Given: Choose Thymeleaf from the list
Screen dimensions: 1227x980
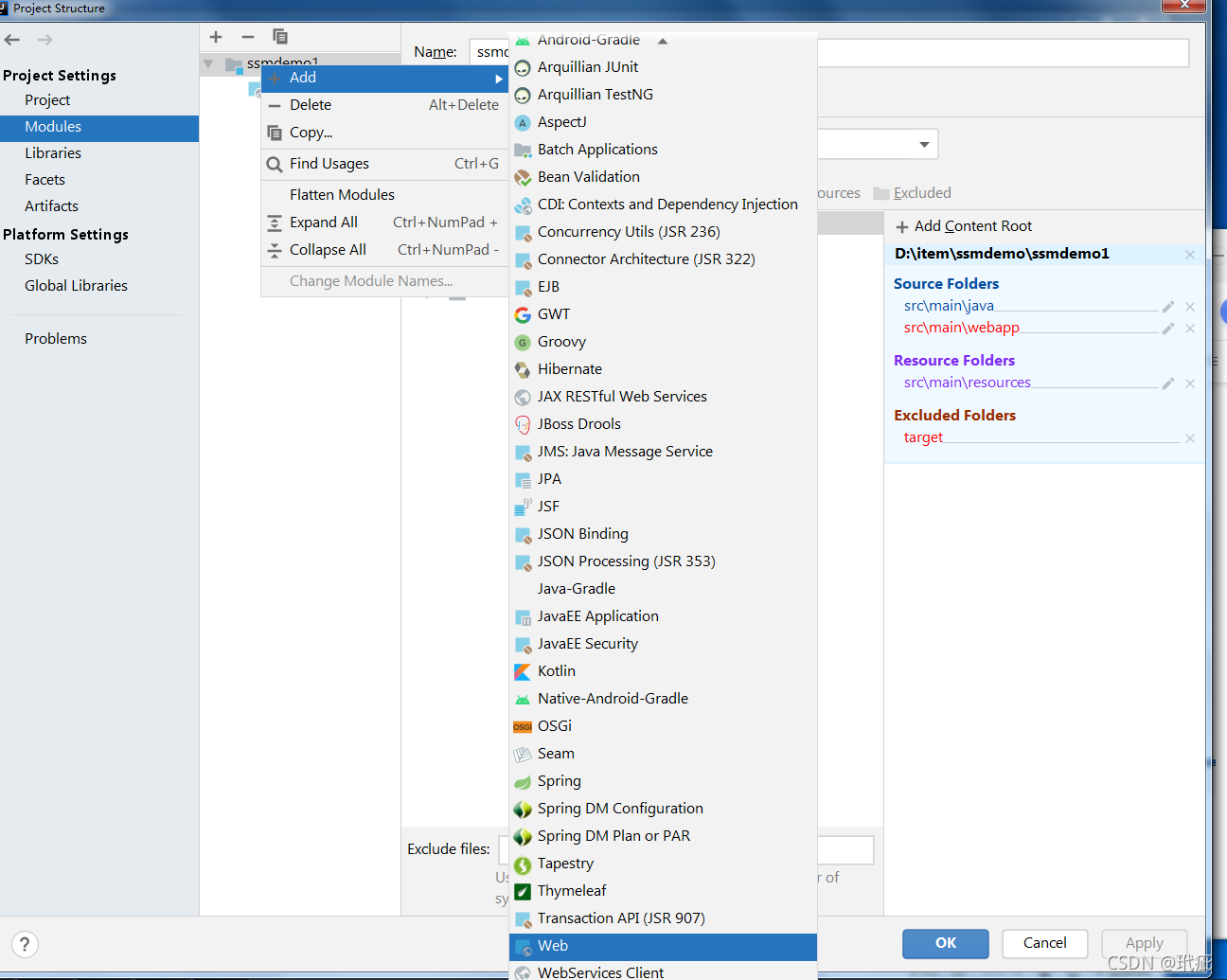Looking at the screenshot, I should (663, 891).
